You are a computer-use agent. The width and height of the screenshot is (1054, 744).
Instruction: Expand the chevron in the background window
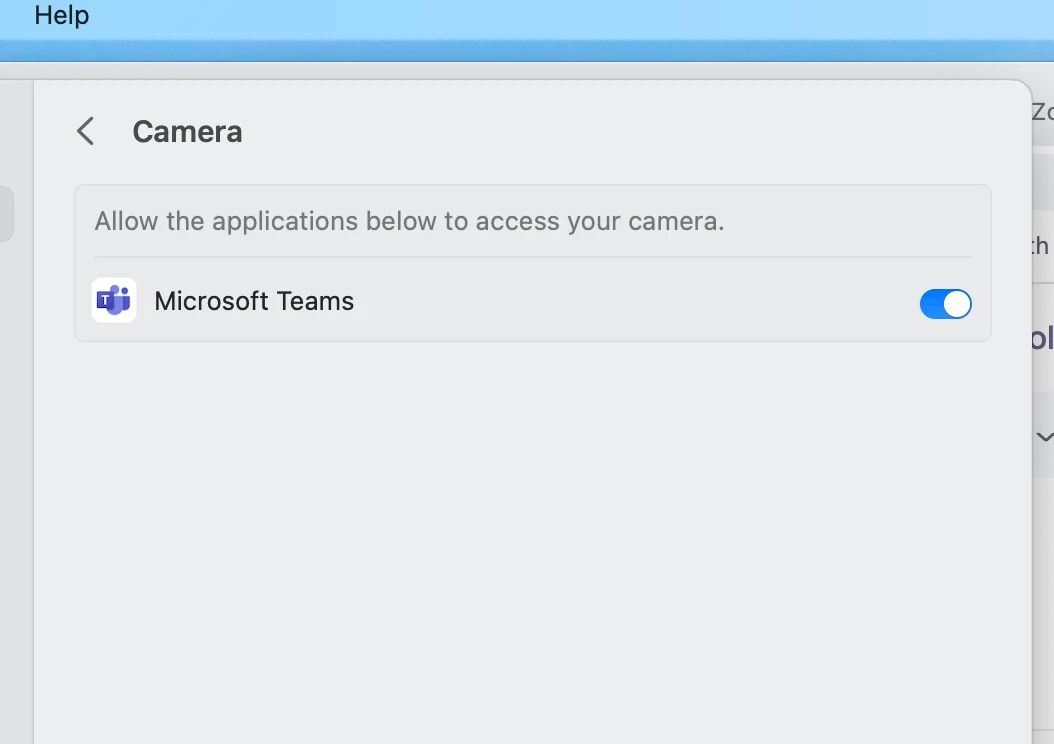coord(1044,437)
